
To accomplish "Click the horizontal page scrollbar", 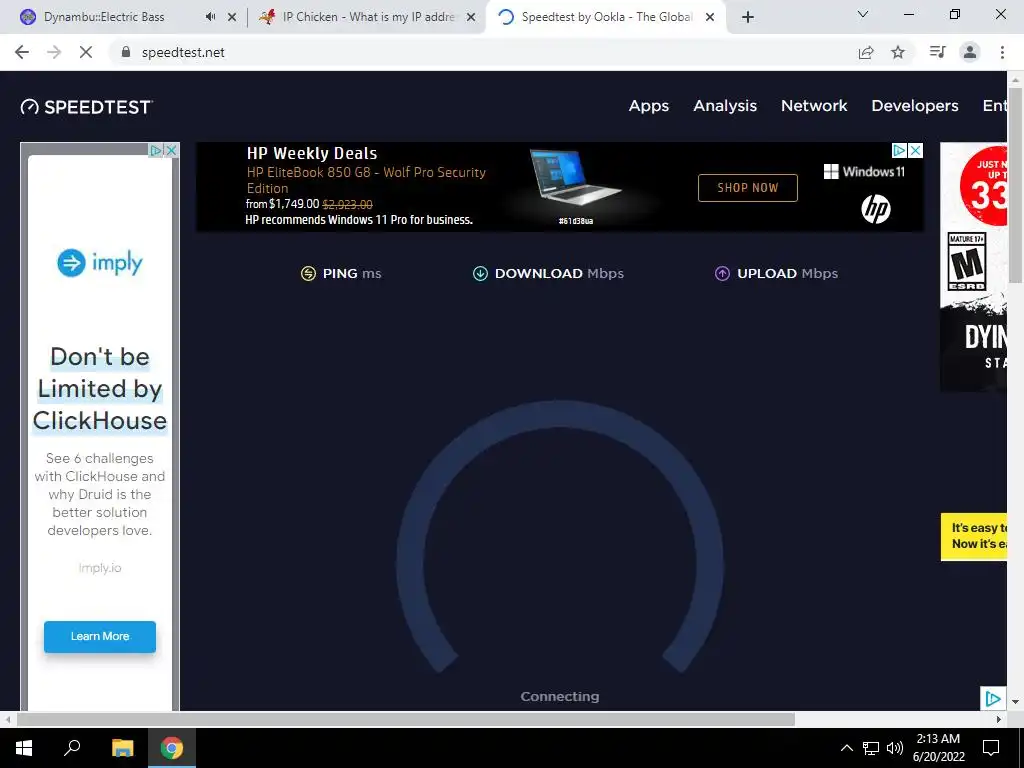I will pos(405,719).
